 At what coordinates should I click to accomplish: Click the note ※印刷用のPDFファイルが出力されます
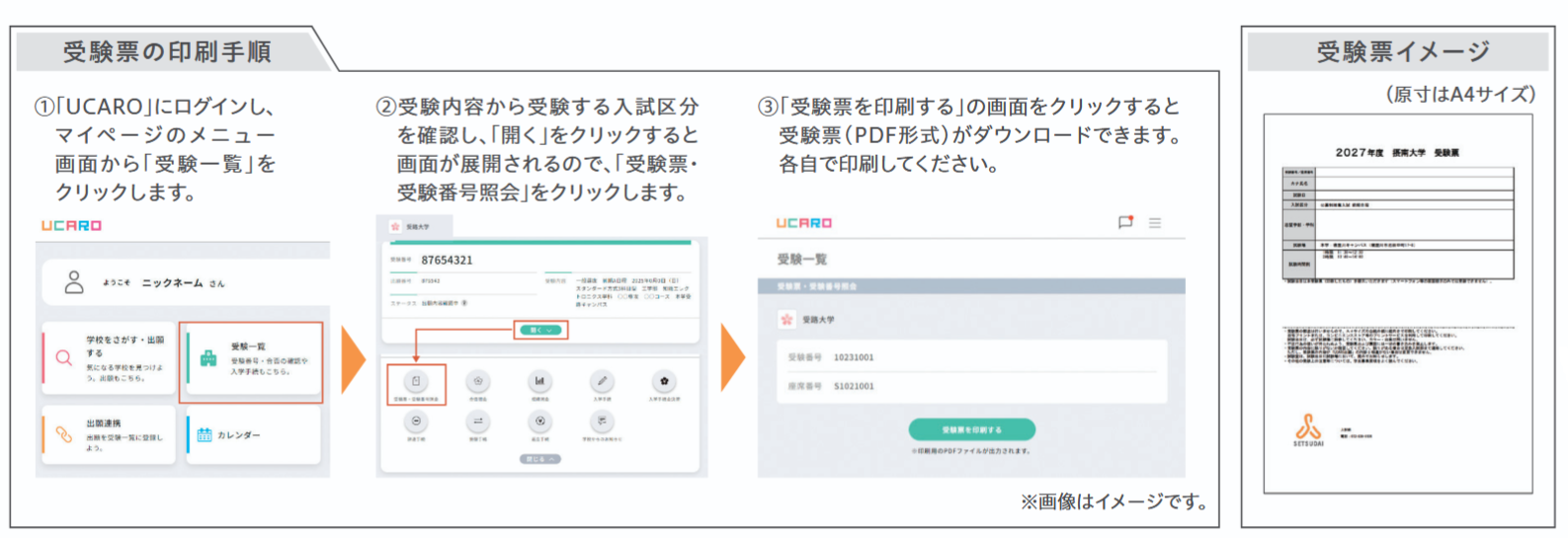(x=971, y=451)
